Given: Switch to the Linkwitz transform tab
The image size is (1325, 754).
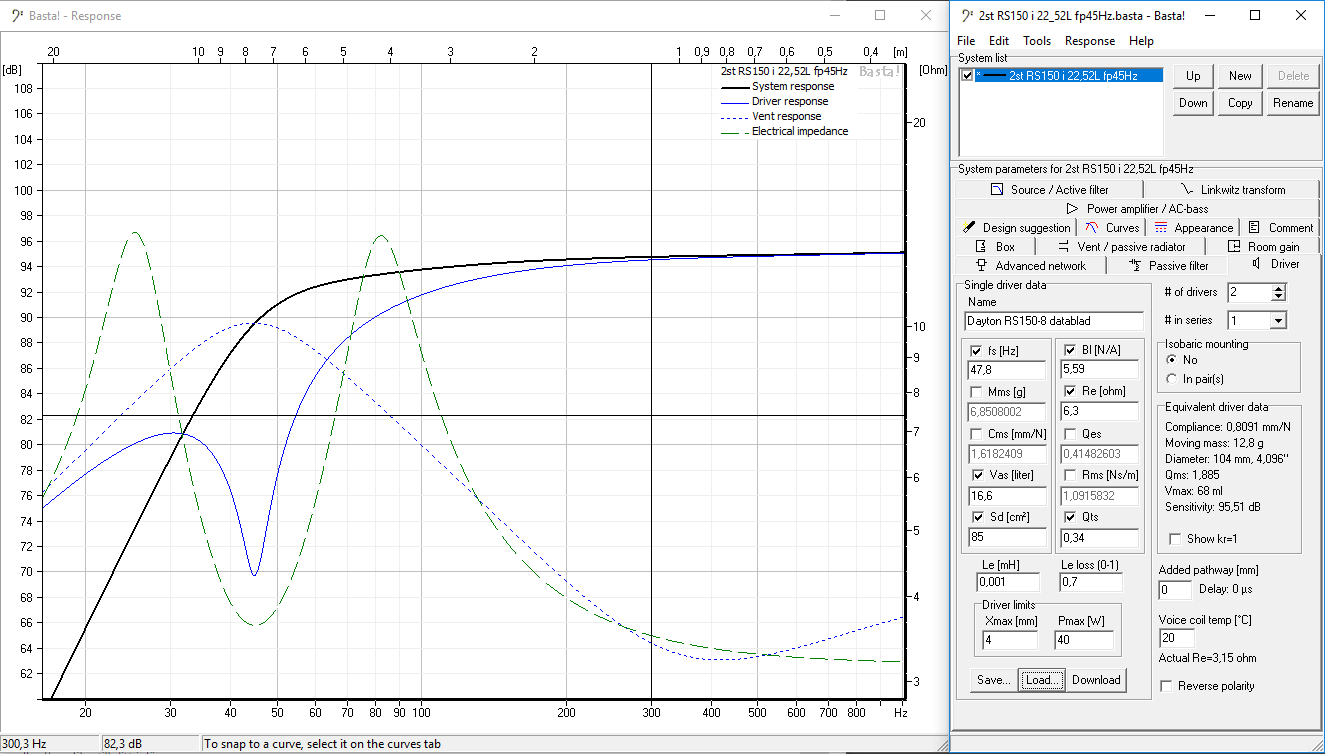Looking at the screenshot, I should (x=1232, y=189).
